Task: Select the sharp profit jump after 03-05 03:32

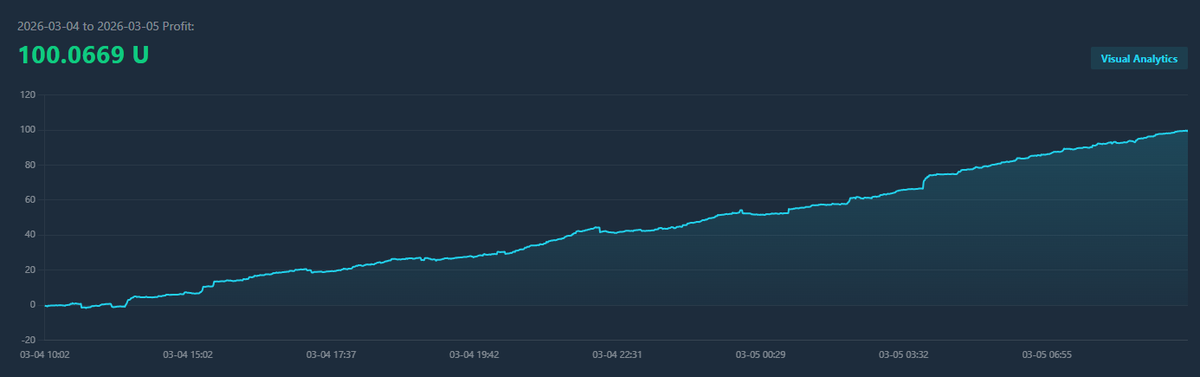Action: (924, 182)
